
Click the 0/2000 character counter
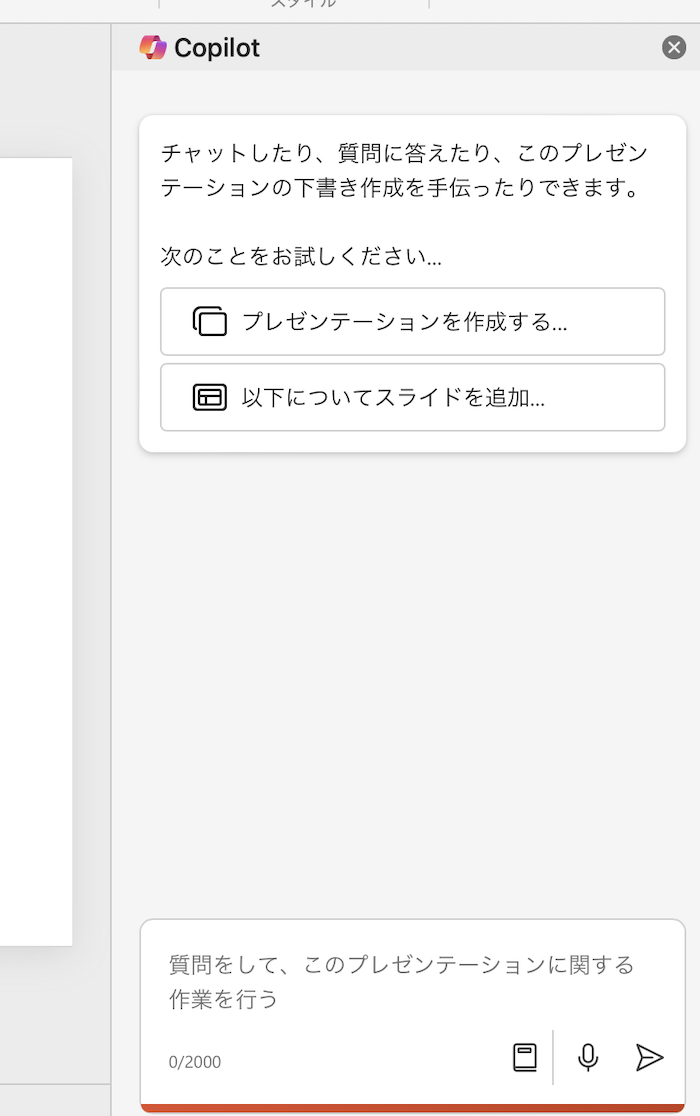click(195, 1062)
